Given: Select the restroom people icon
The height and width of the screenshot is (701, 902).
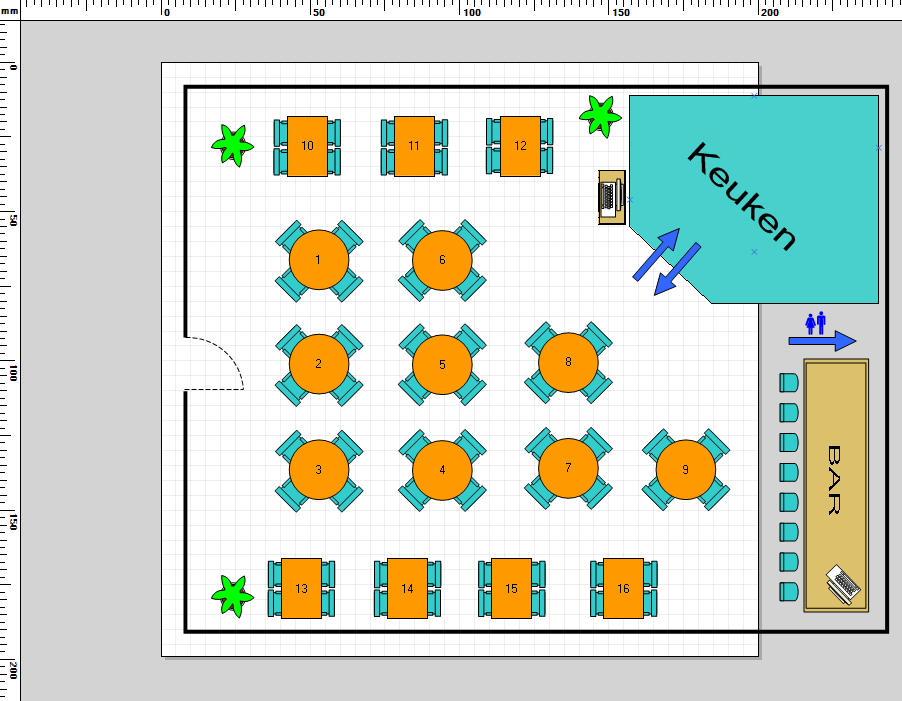Looking at the screenshot, I should (x=815, y=322).
